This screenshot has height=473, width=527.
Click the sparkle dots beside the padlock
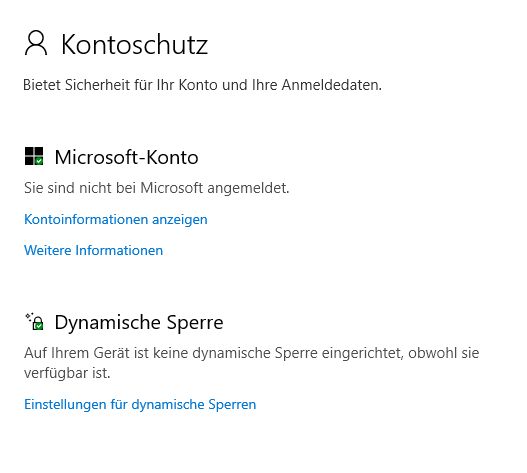(29, 317)
